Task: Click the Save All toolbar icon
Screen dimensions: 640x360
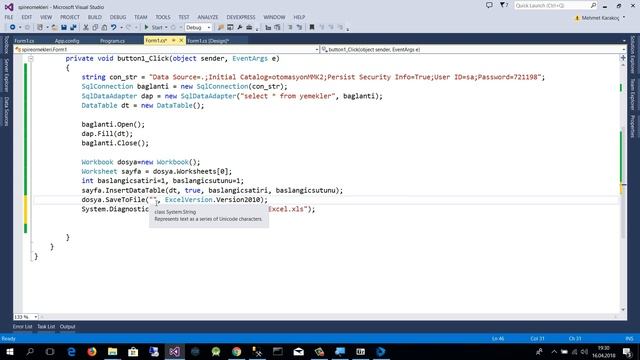Action: point(73,27)
